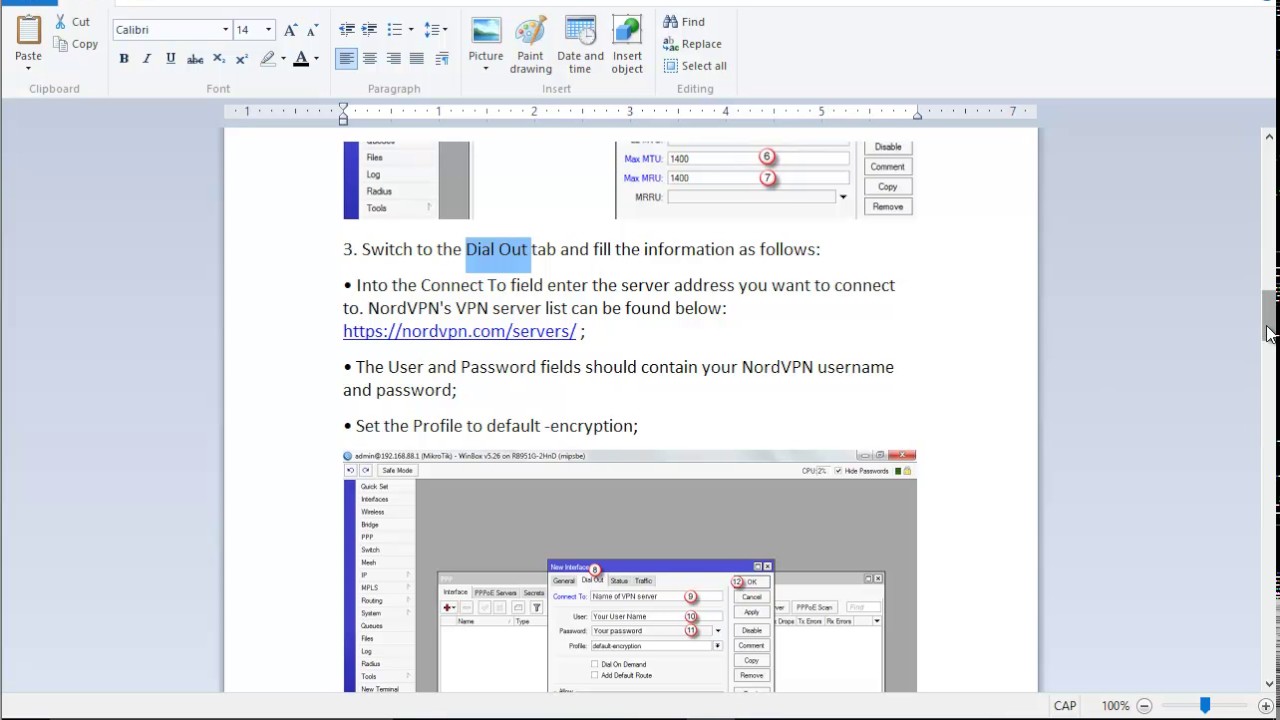Open the Calibri font family dropdown

click(x=225, y=30)
